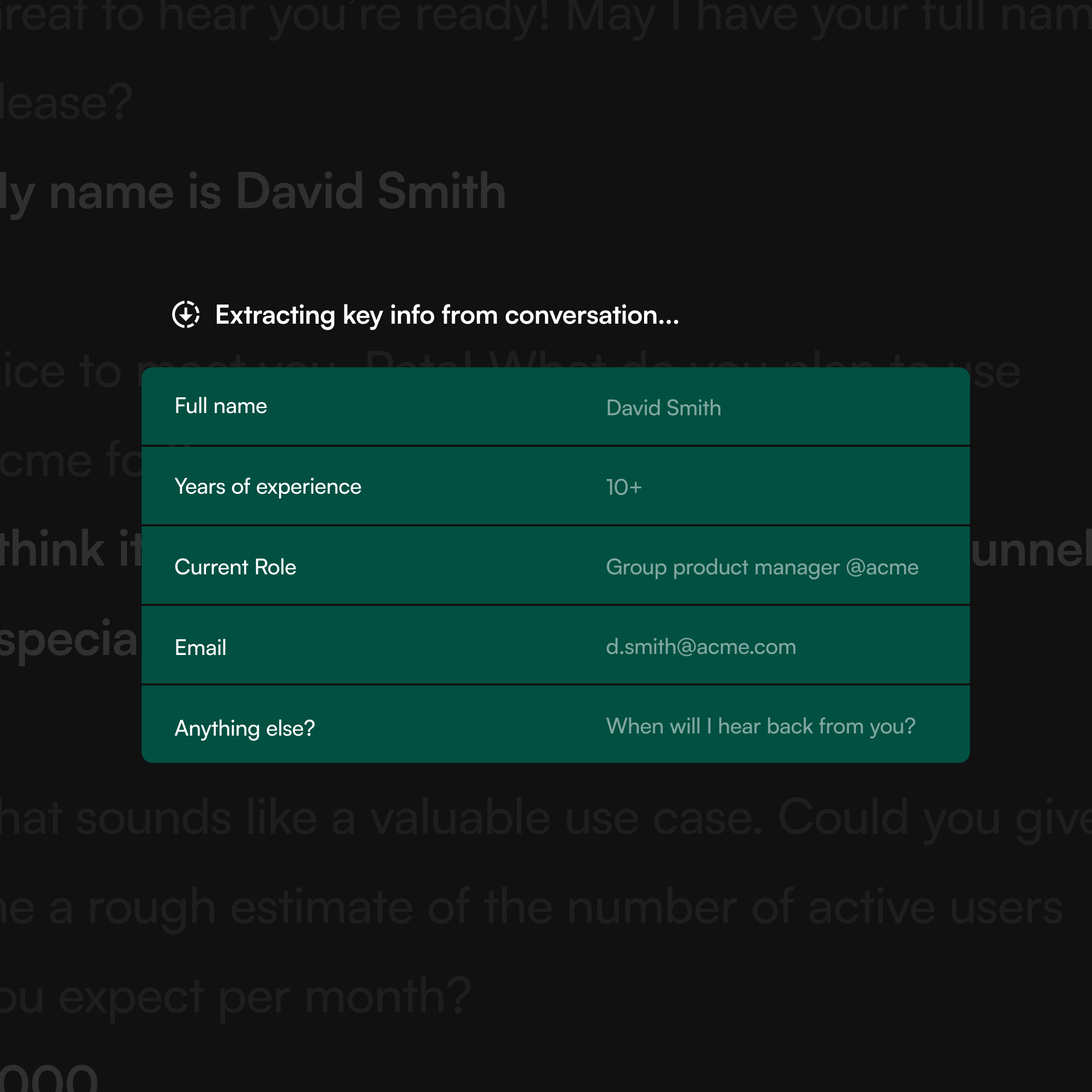Click the '10+' experience value
The height and width of the screenshot is (1092, 1092).
623,487
